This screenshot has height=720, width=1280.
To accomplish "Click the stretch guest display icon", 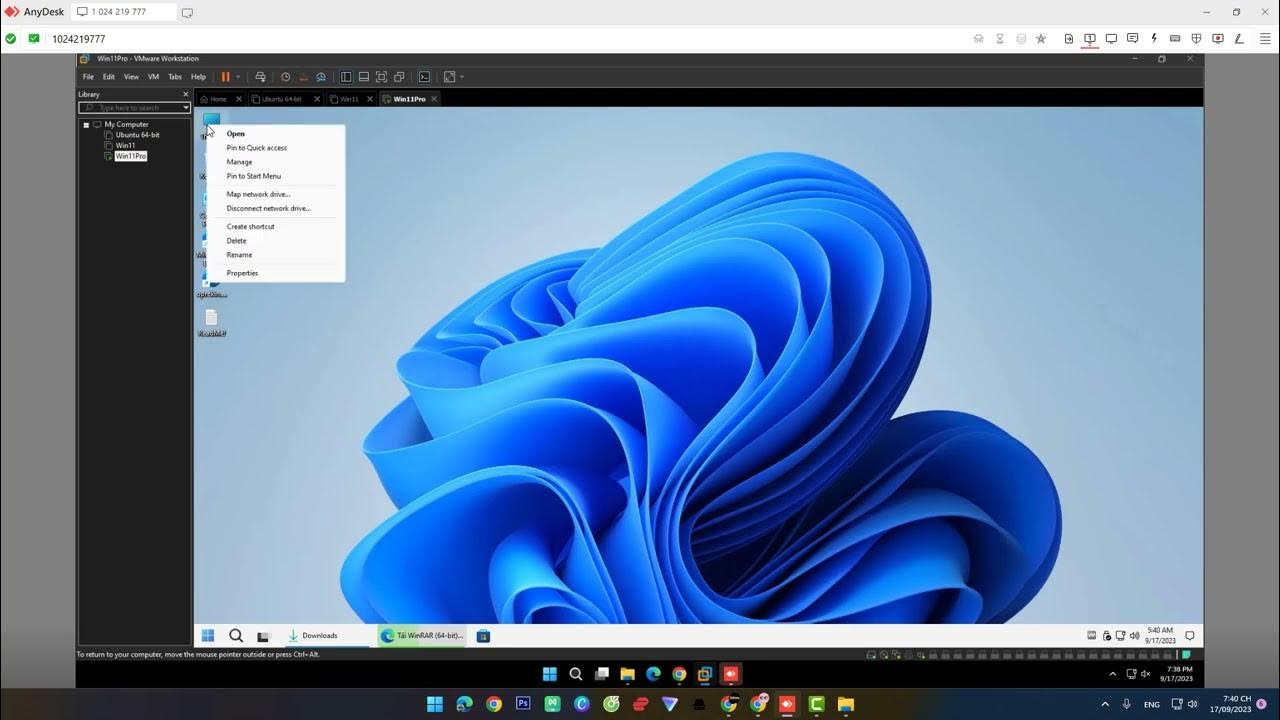I will pos(449,77).
